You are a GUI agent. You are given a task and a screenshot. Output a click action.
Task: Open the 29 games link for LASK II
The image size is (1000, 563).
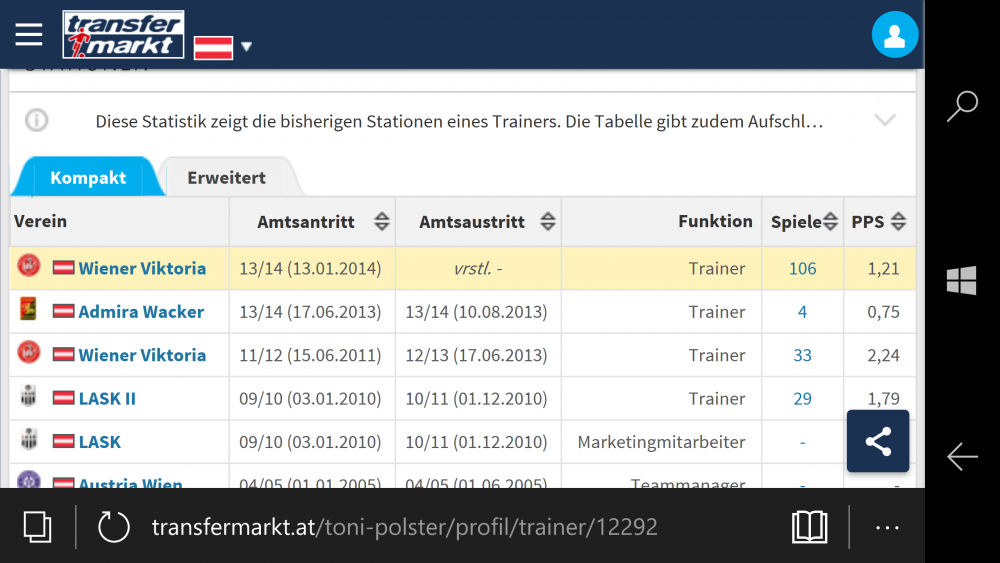coord(802,398)
